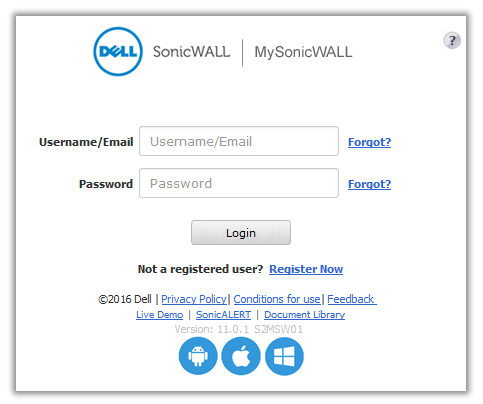
Task: Open the Feedback link
Action: 352,299
